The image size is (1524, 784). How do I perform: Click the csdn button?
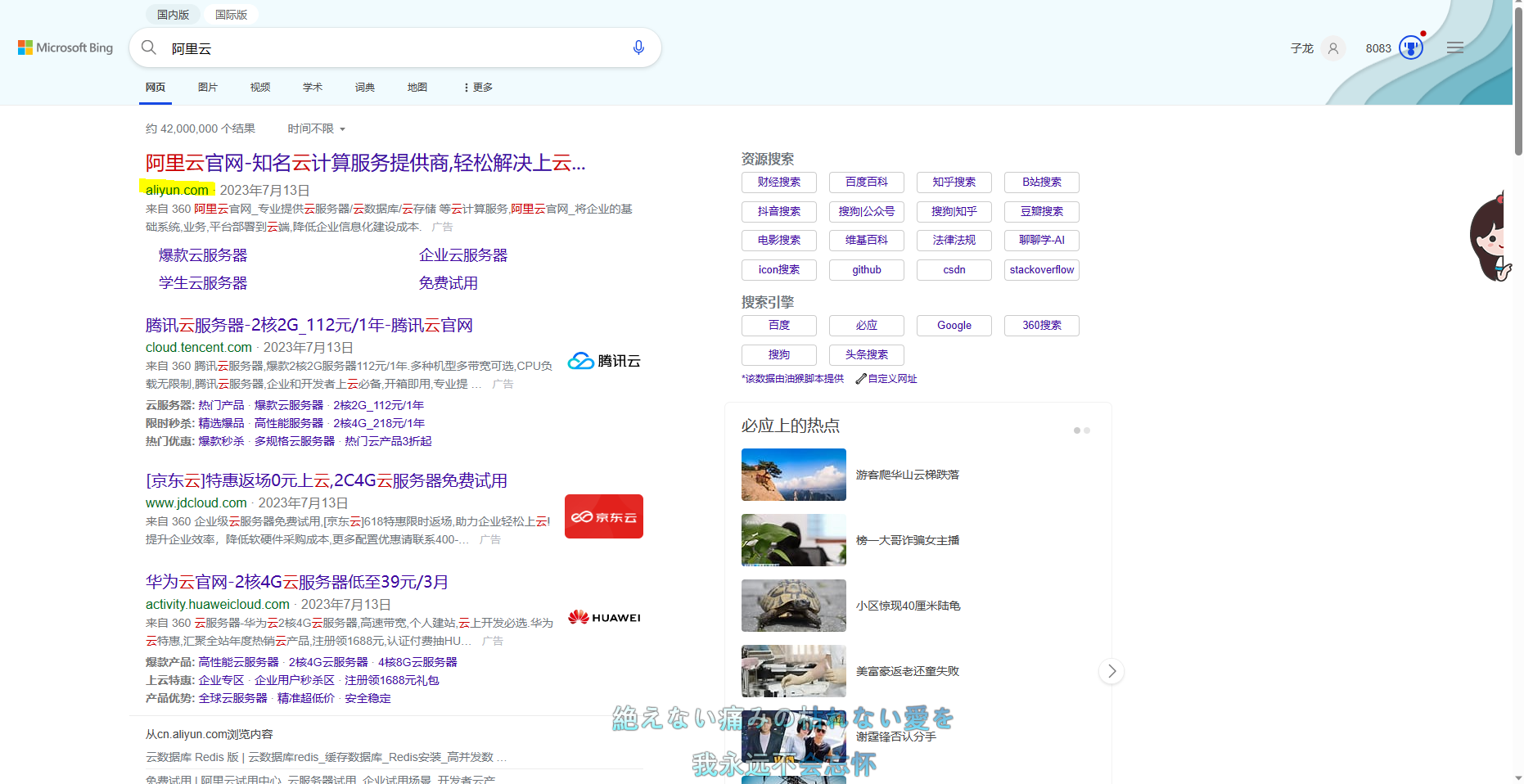954,270
